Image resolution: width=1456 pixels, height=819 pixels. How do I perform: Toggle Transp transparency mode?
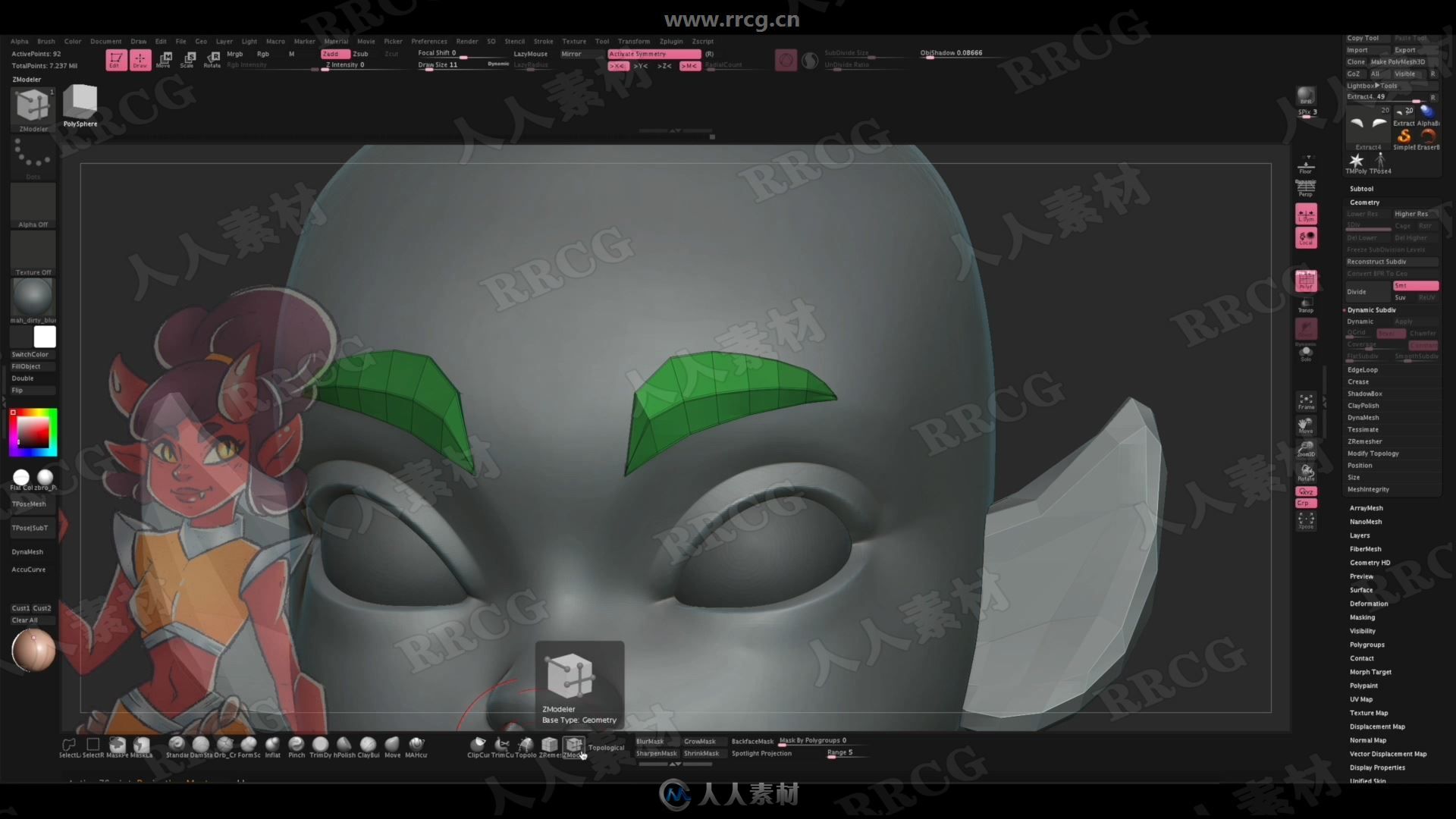click(x=1306, y=305)
